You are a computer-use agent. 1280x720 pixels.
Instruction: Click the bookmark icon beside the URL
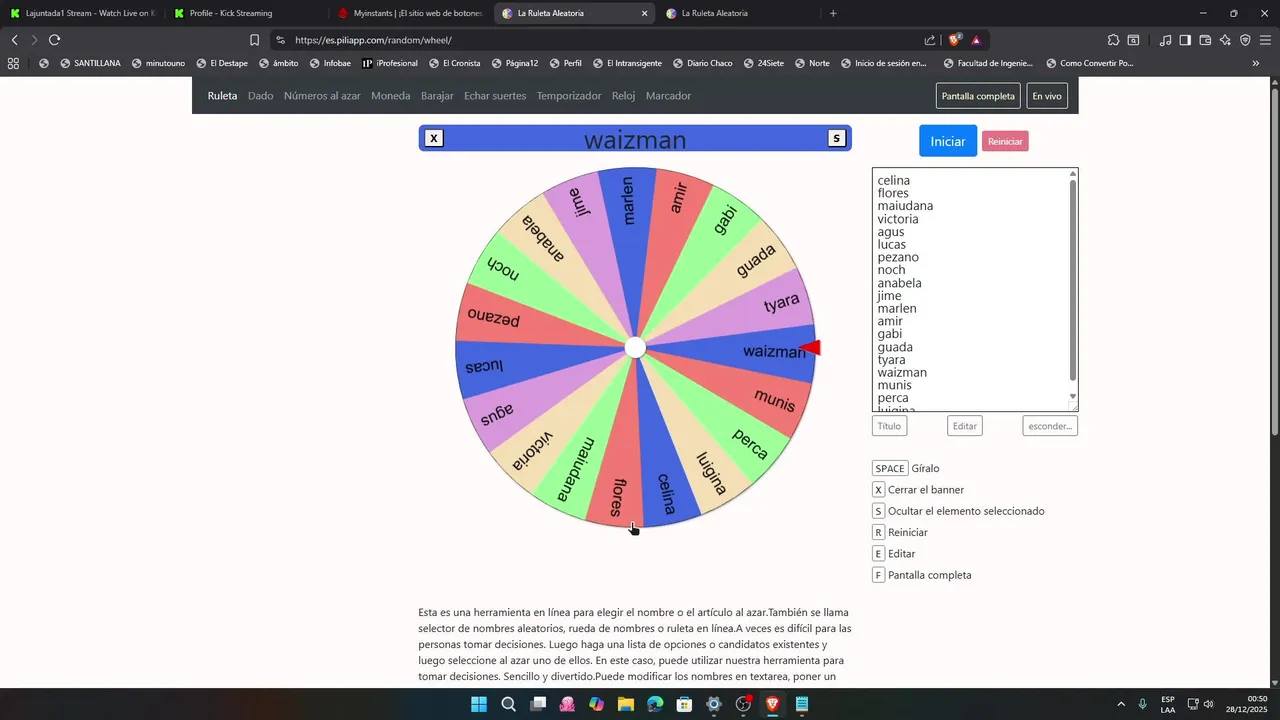(x=254, y=40)
